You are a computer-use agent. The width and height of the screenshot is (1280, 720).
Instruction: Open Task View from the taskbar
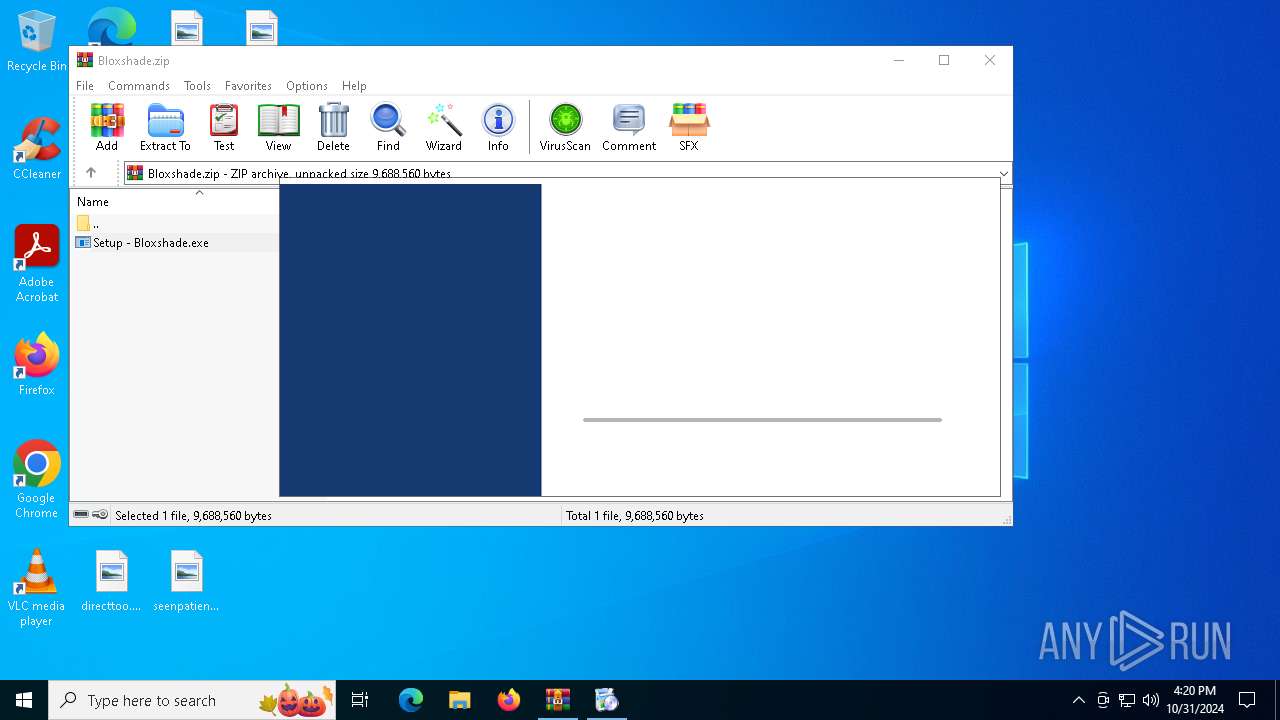(360, 700)
